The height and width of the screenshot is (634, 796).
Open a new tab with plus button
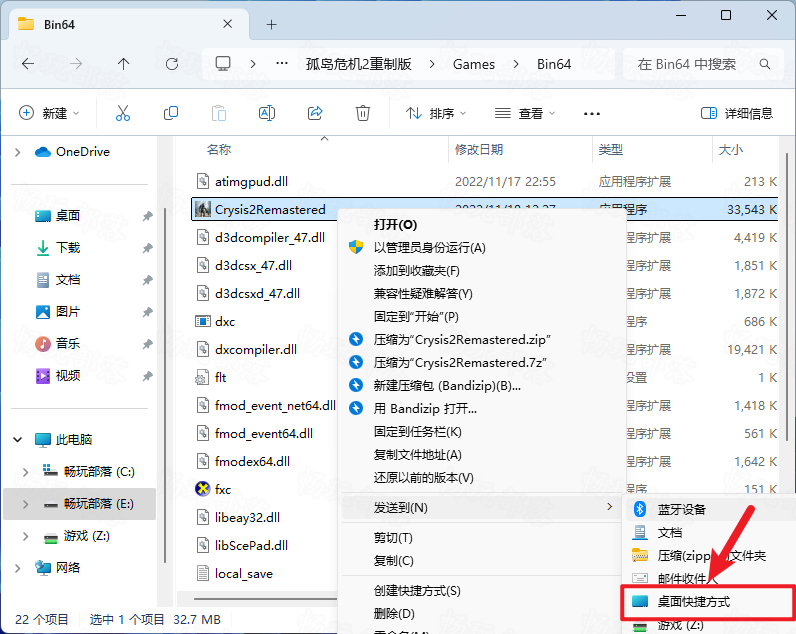(x=272, y=24)
